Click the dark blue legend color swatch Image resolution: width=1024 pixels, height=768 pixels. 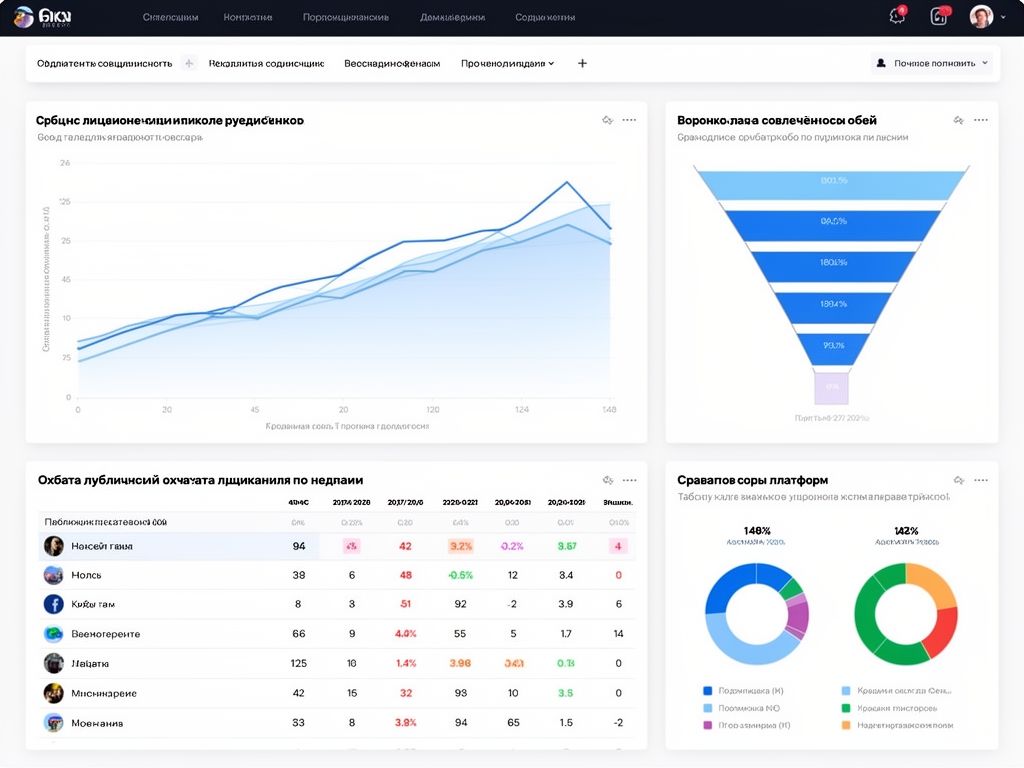(x=708, y=691)
